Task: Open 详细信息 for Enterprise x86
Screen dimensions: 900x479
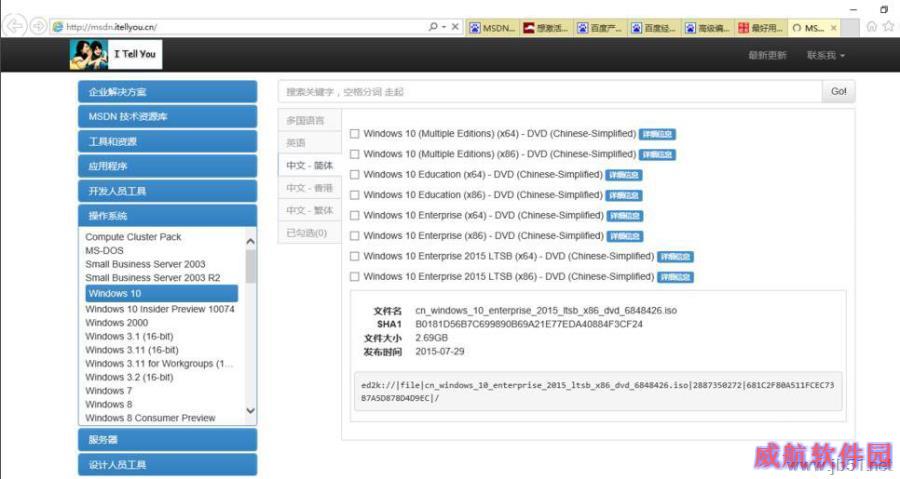Action: pos(625,236)
